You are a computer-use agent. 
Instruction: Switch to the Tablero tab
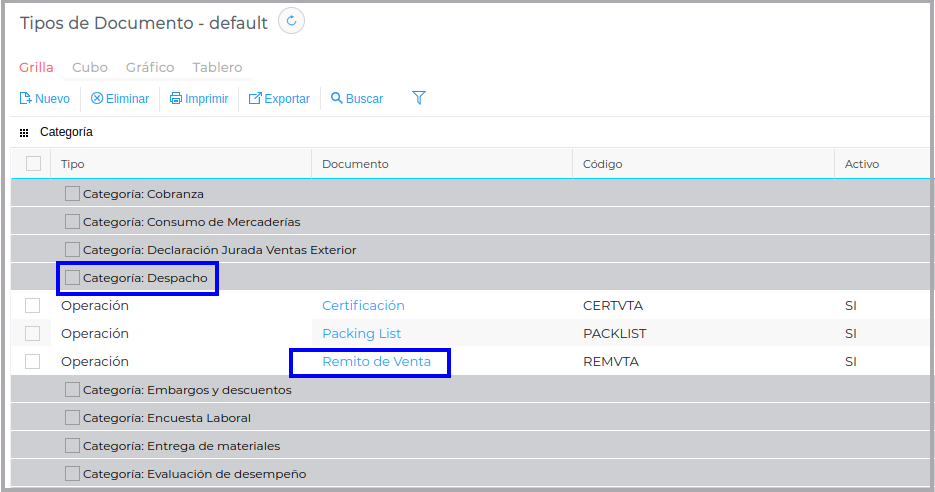point(217,68)
